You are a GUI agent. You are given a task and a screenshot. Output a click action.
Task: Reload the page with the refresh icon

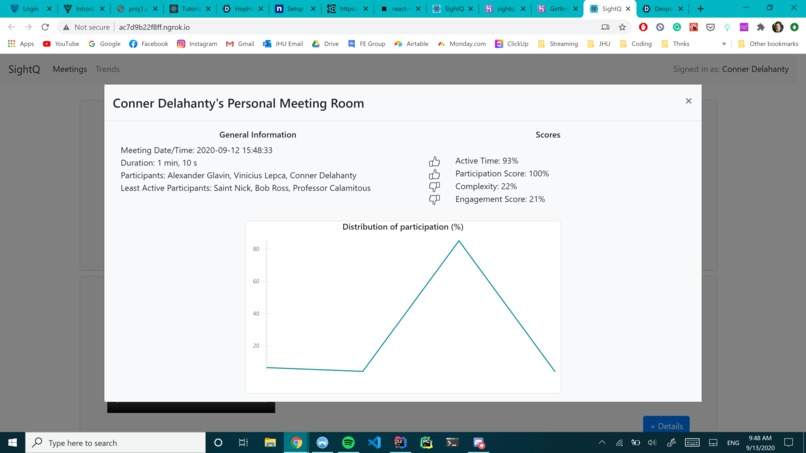tap(45, 27)
